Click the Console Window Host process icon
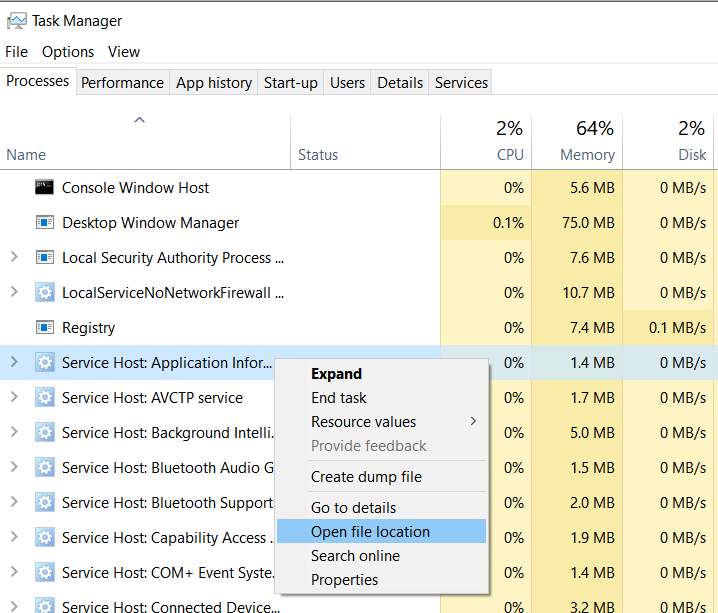The image size is (718, 613). point(44,188)
